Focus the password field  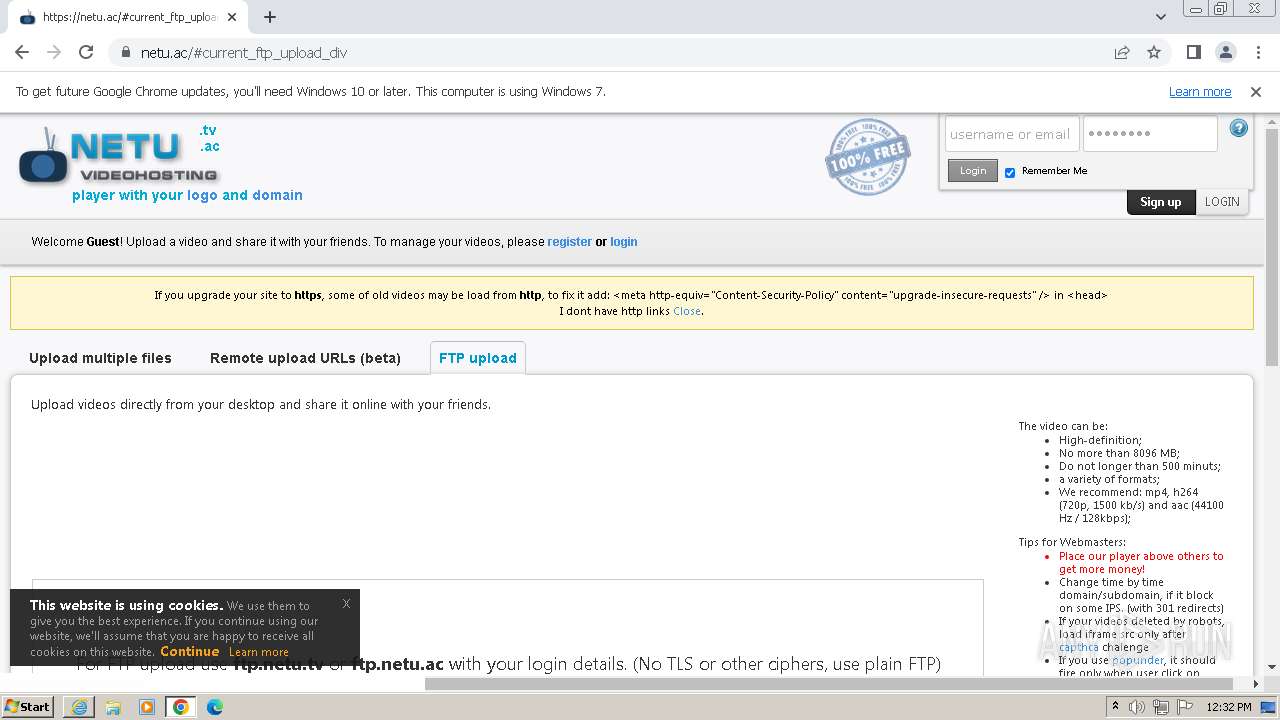(1150, 134)
